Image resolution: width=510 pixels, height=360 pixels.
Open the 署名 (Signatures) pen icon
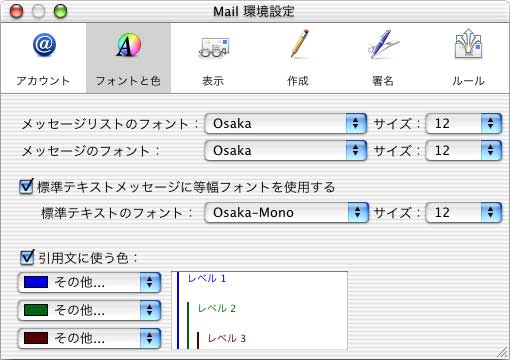click(x=383, y=44)
